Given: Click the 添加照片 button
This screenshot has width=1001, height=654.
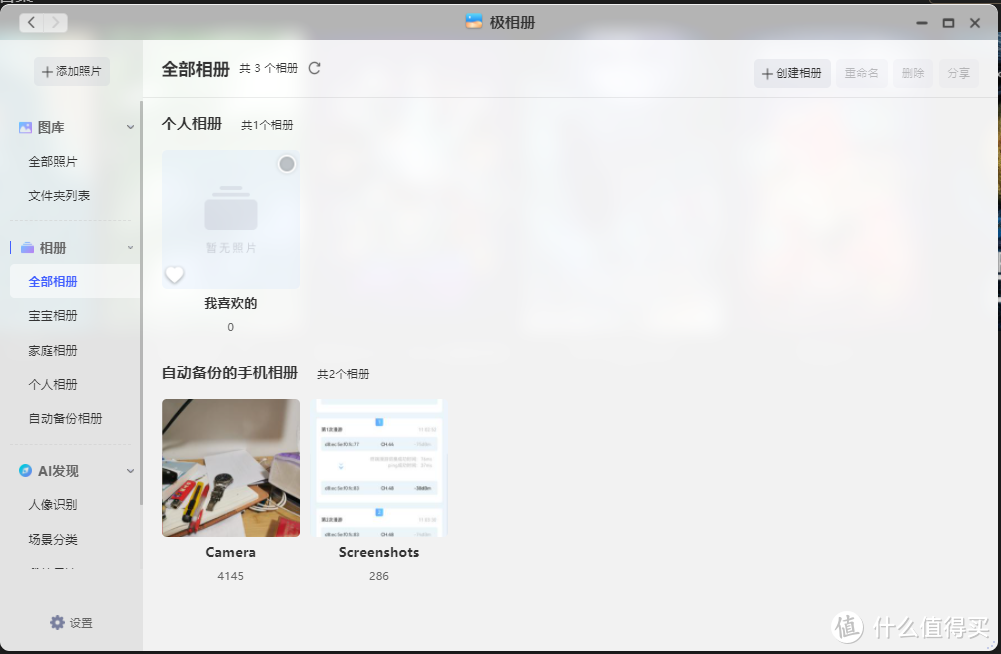Looking at the screenshot, I should tap(71, 72).
